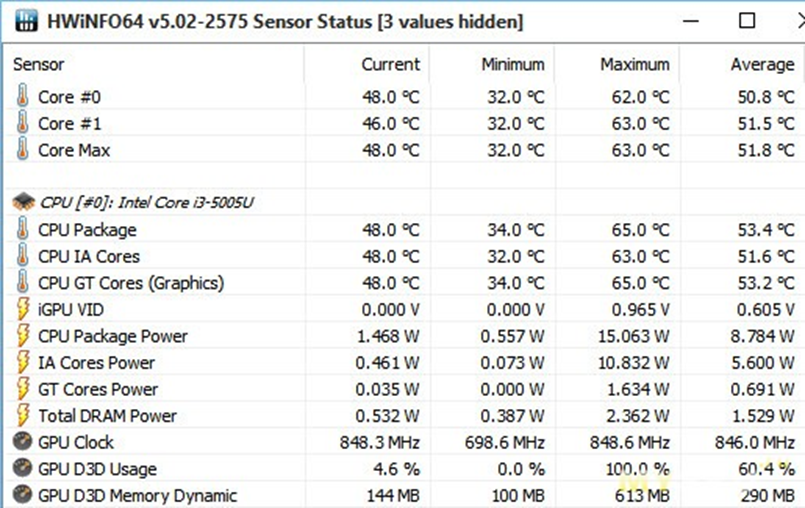Viewport: 805px width, 508px height.
Task: Click the gauge icon beside GPU Clock
Action: click(22, 442)
